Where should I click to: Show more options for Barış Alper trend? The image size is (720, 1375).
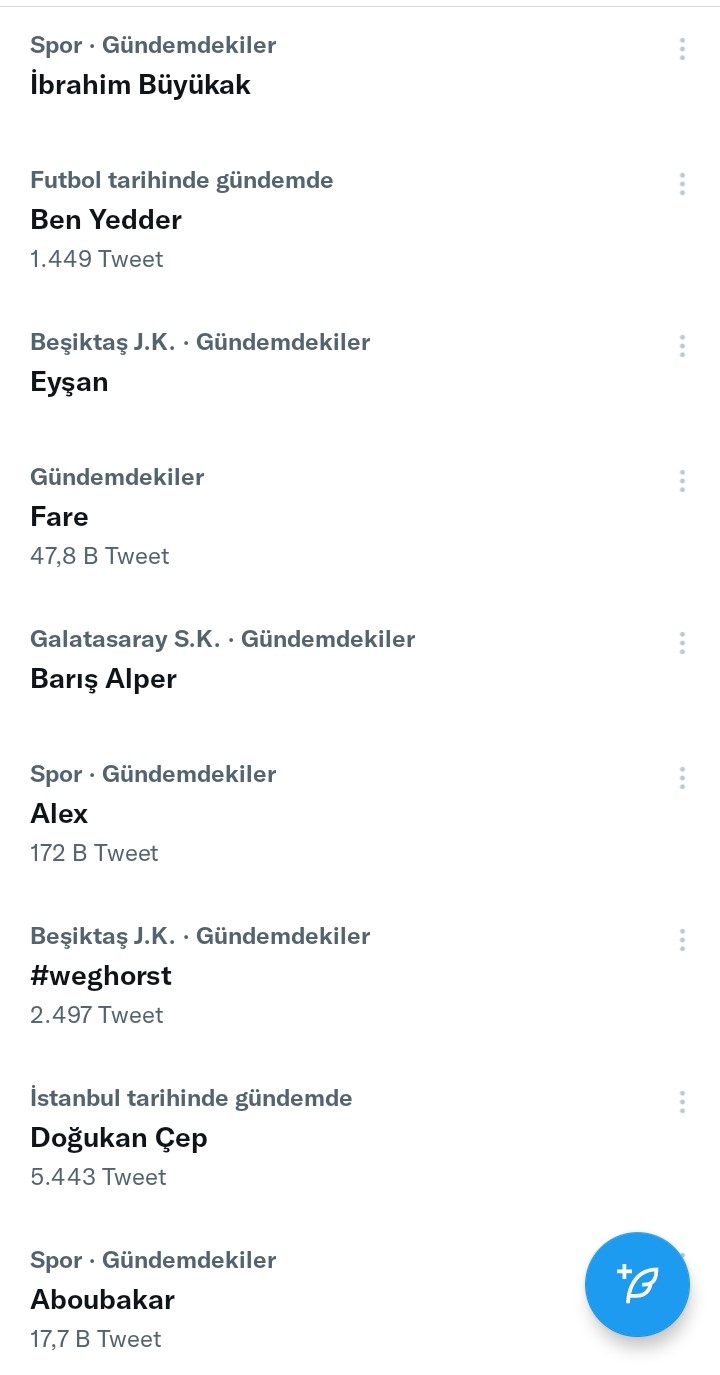coord(682,643)
